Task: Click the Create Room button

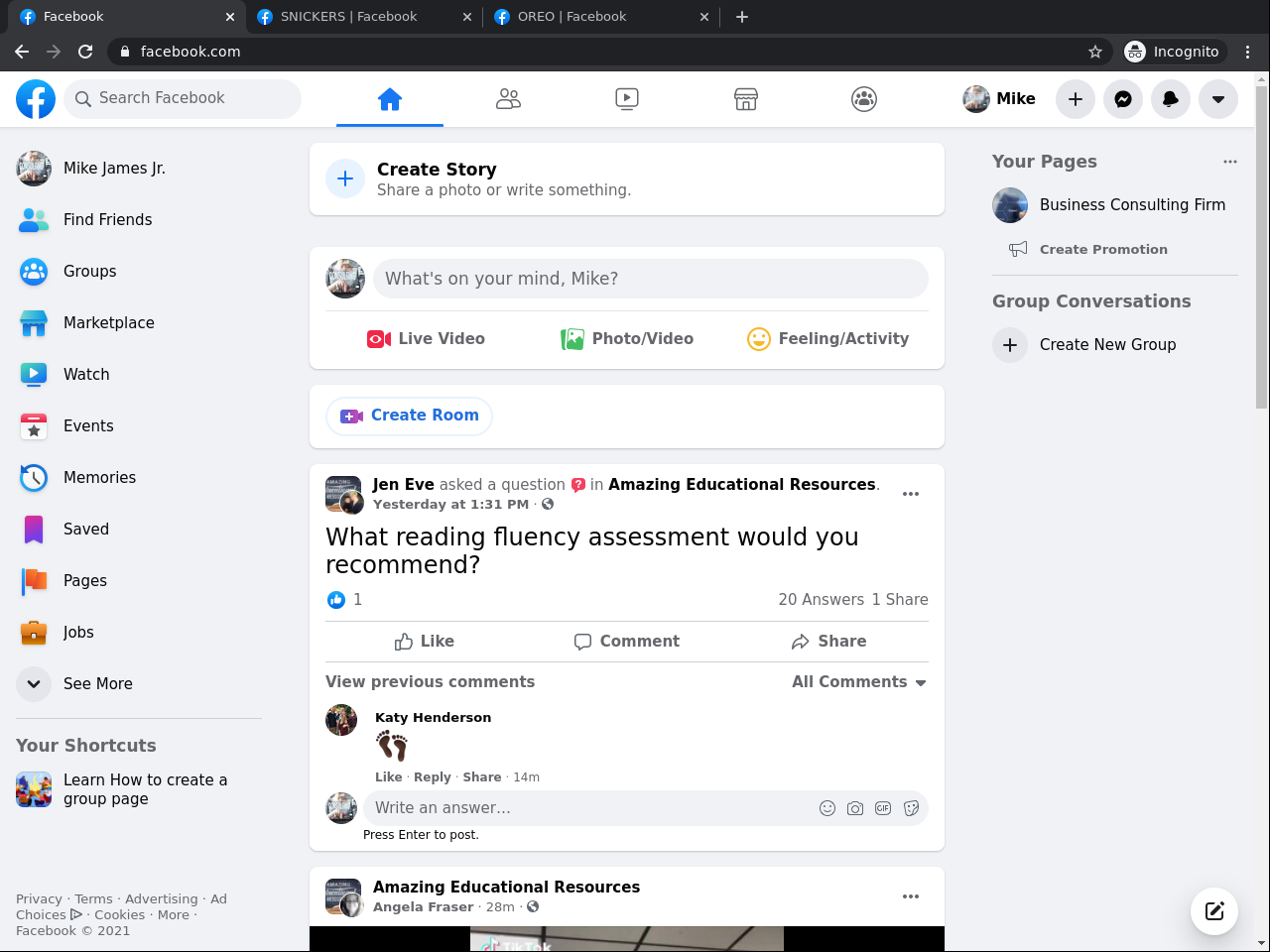Action: tap(409, 416)
